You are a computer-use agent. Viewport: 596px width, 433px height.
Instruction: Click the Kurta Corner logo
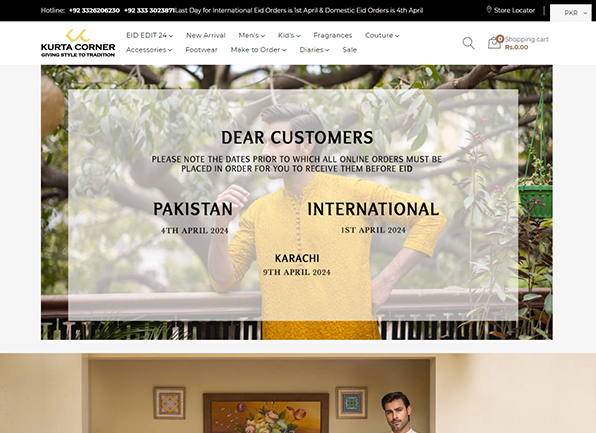pos(78,43)
